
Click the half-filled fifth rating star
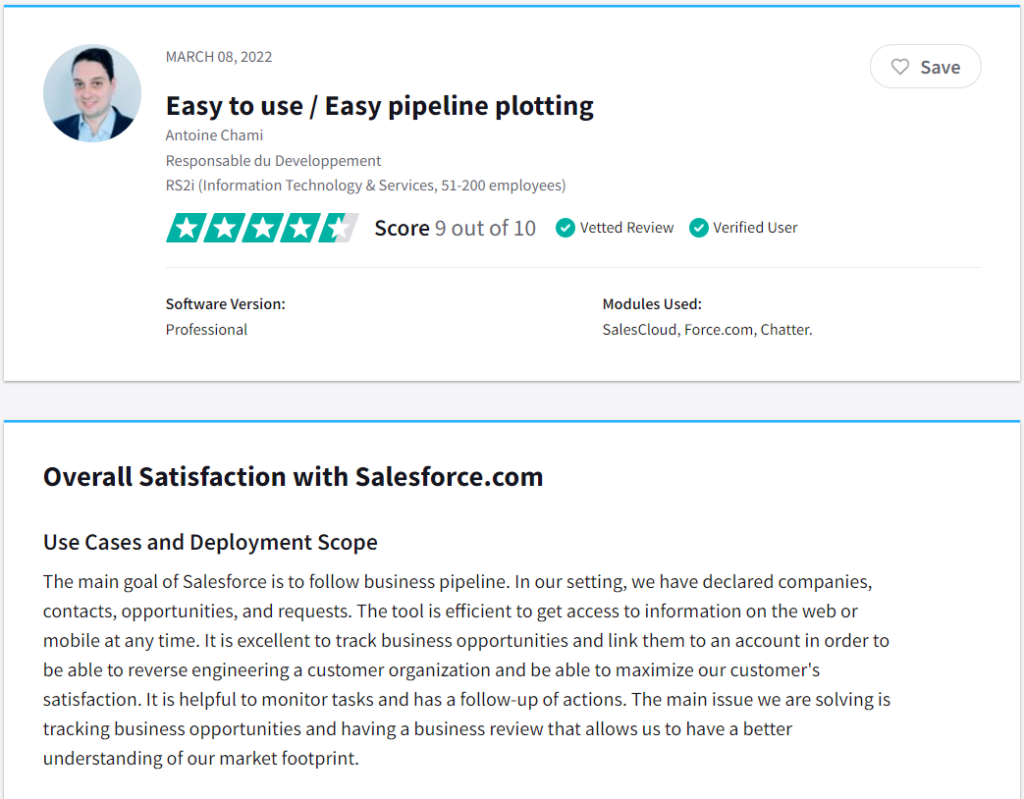338,228
